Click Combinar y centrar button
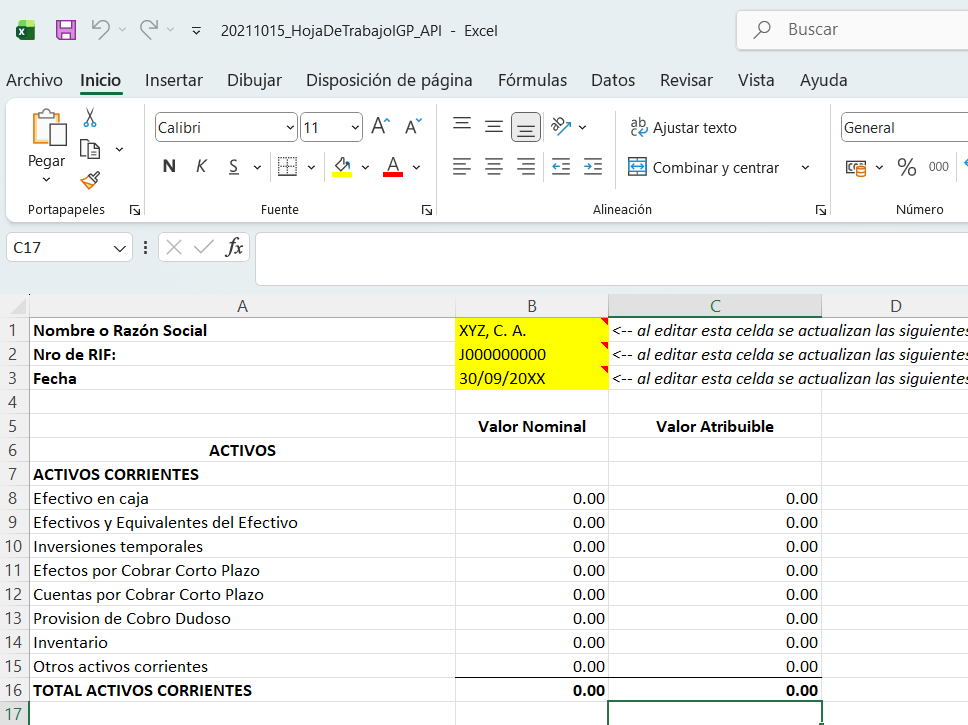 pyautogui.click(x=704, y=168)
